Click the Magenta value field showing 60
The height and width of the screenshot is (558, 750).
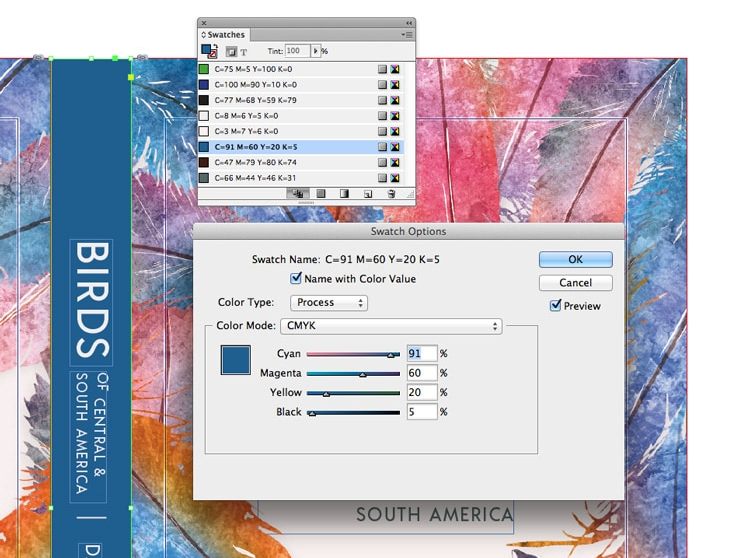pos(422,373)
